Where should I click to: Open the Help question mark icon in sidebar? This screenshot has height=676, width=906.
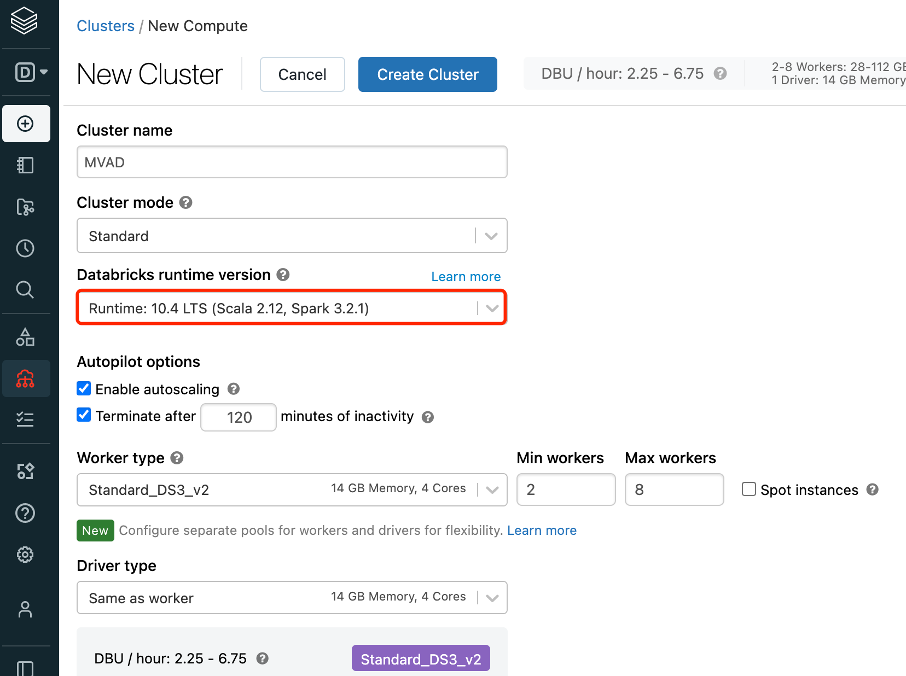25,513
